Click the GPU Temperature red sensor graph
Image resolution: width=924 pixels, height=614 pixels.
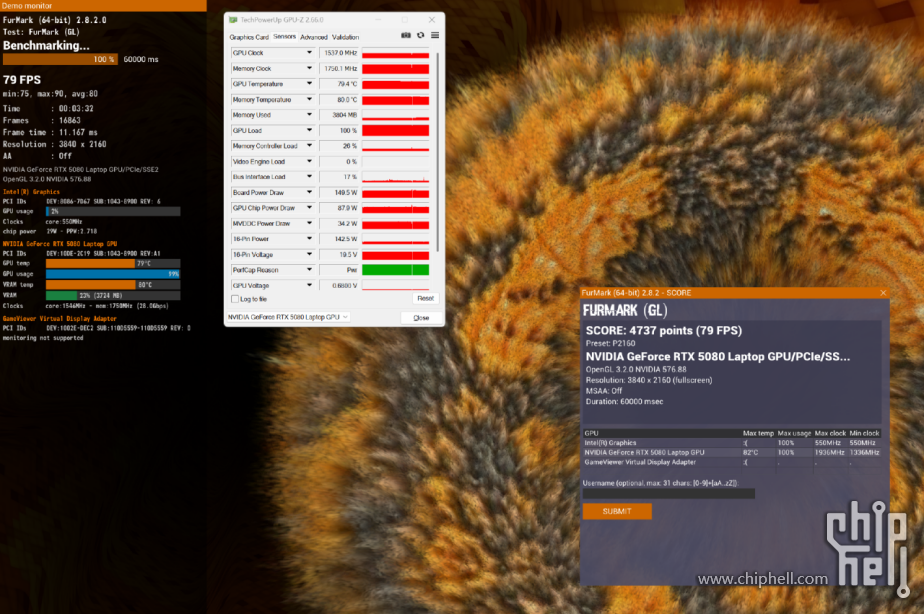point(395,84)
